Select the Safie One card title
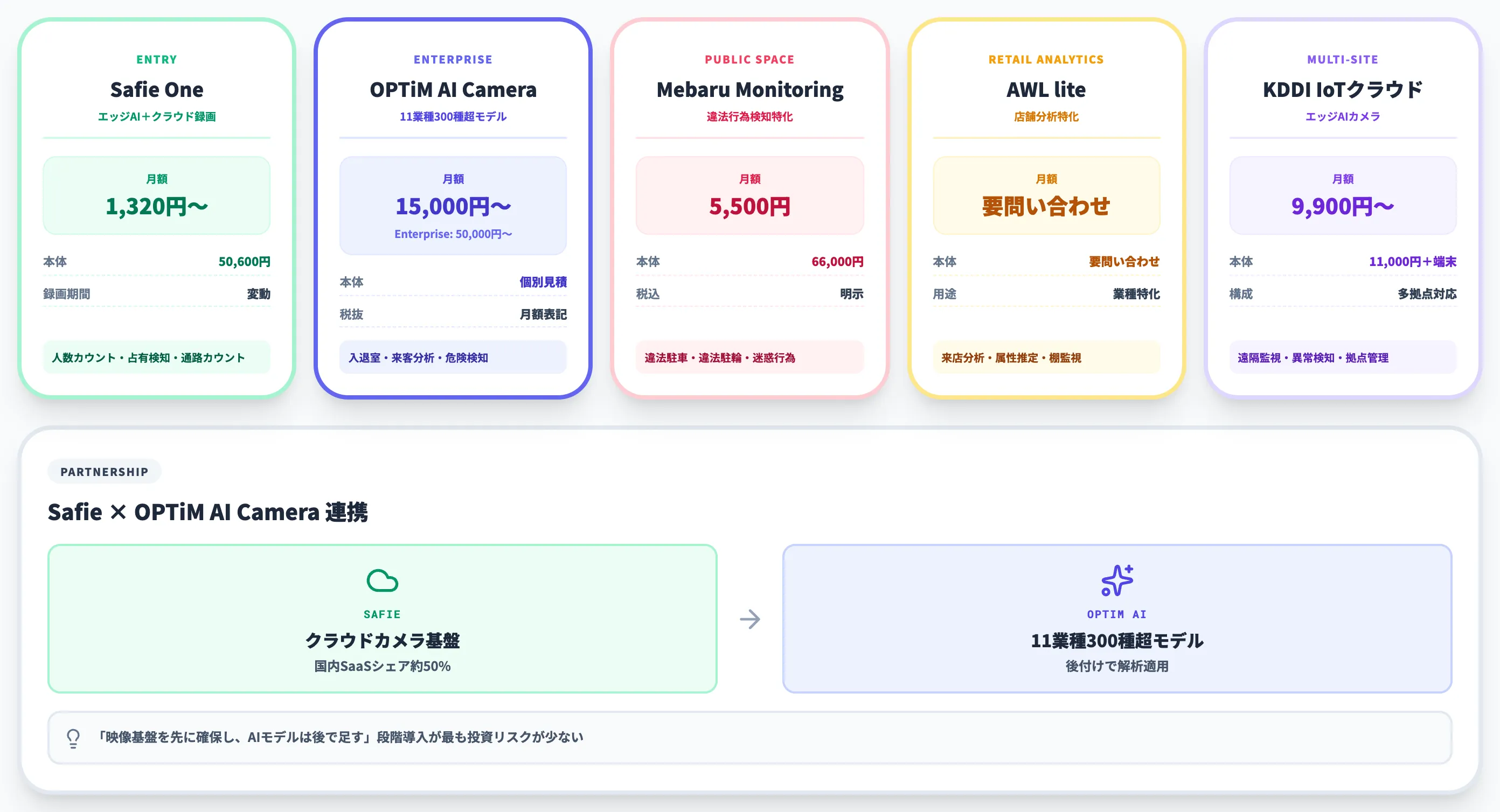Image resolution: width=1500 pixels, height=812 pixels. click(x=157, y=89)
